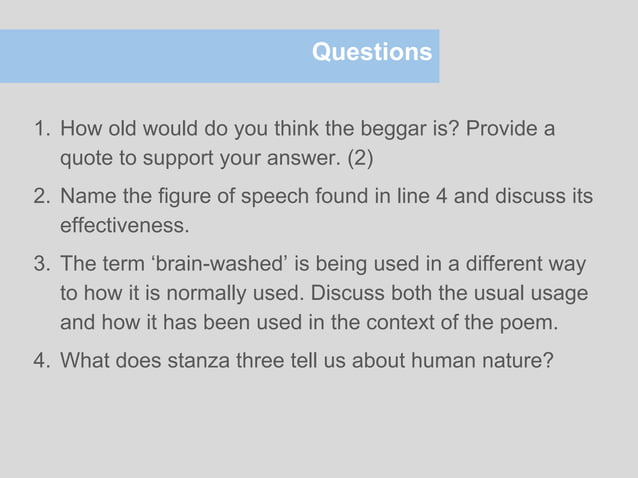Screen dimensions: 638x478
Task: Click the word 'stanza' in question four
Action: 199,360
